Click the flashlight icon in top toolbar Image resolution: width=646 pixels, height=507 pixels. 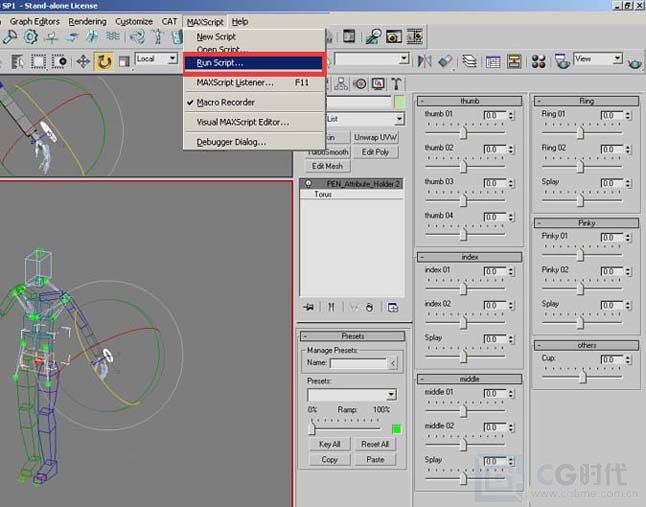(x=9, y=37)
